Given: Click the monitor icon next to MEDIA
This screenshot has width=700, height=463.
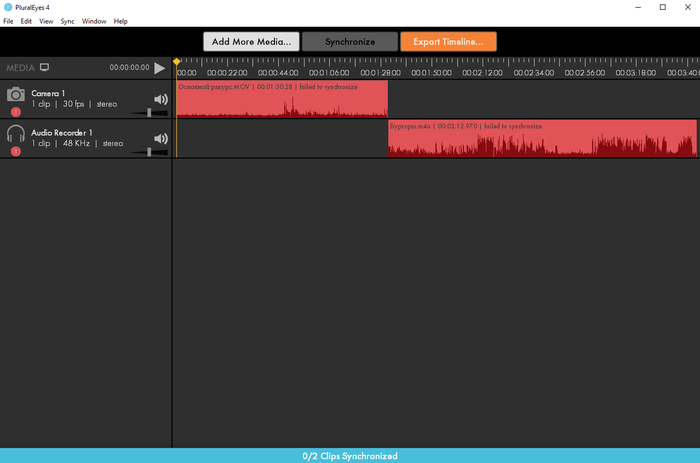Looking at the screenshot, I should pyautogui.click(x=44, y=68).
